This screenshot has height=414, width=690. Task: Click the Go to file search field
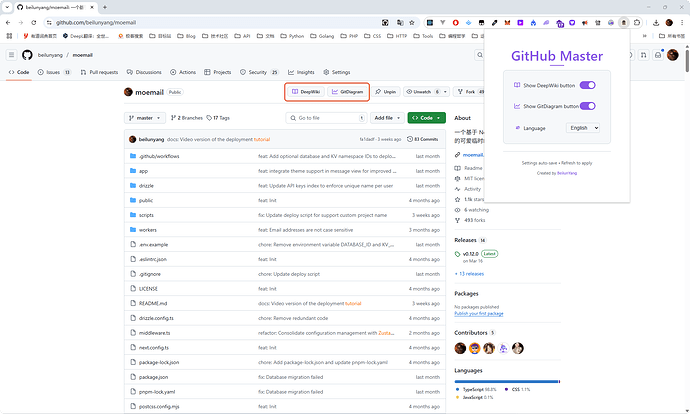pos(326,118)
